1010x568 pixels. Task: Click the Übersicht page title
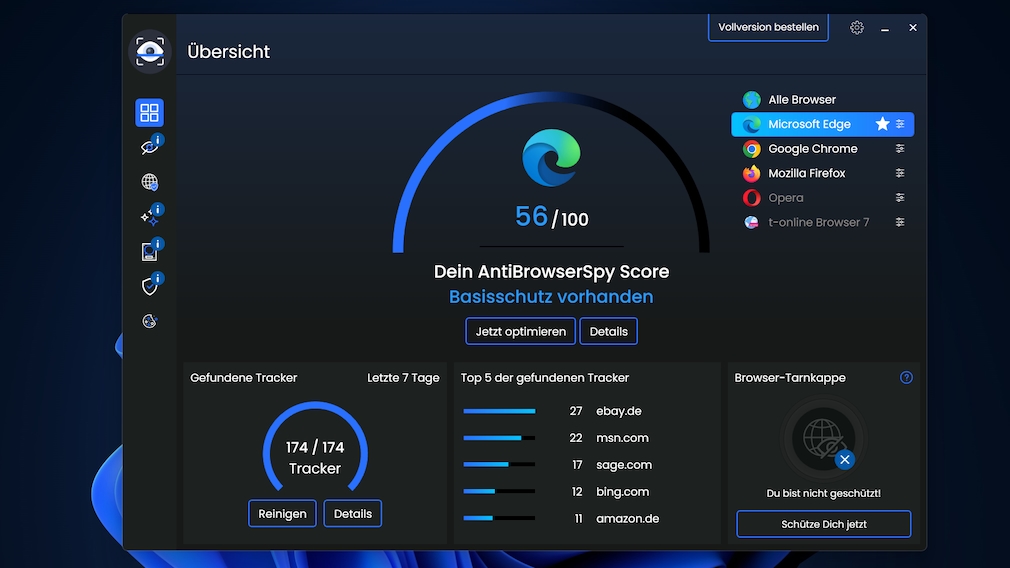tap(229, 52)
